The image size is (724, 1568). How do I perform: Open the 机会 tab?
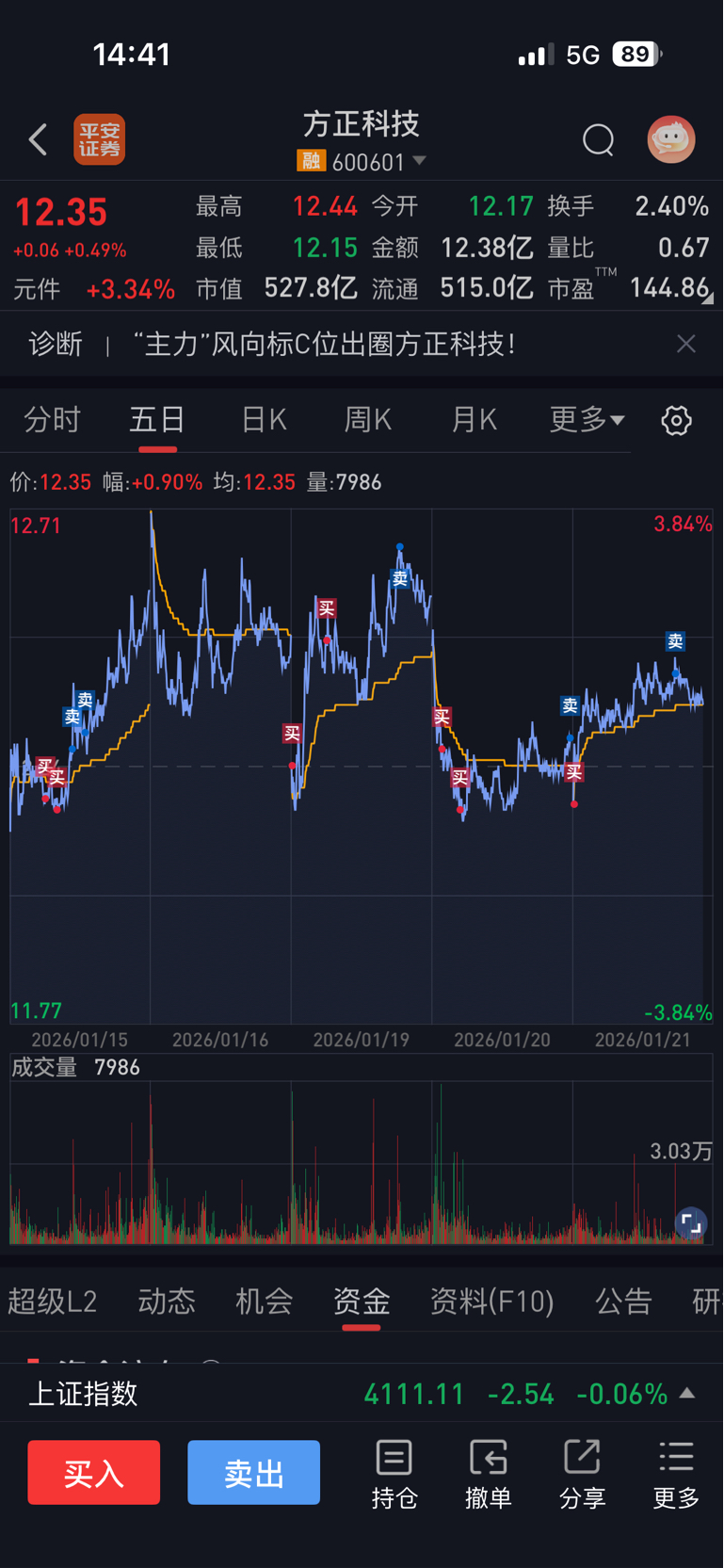point(264,1301)
